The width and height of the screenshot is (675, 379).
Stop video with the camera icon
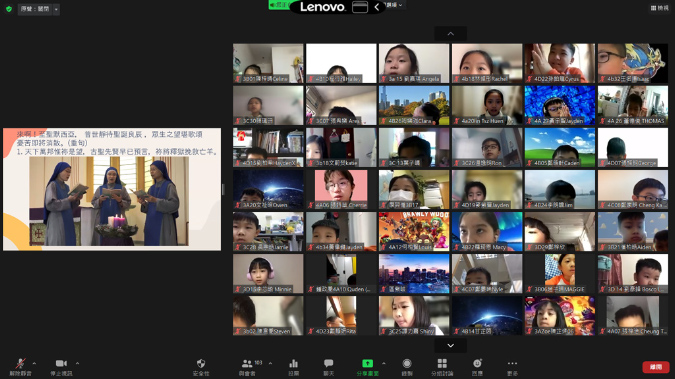coord(61,367)
